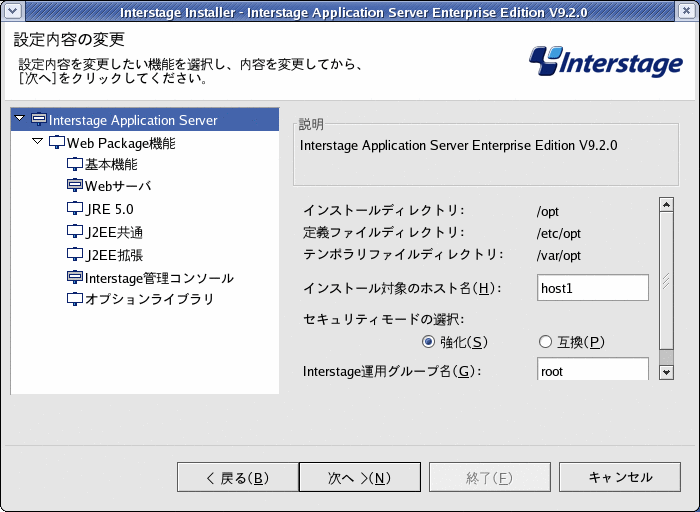The height and width of the screenshot is (512, 700).
Task: Click the Webサーバ feature icon
Action: click(x=75, y=185)
